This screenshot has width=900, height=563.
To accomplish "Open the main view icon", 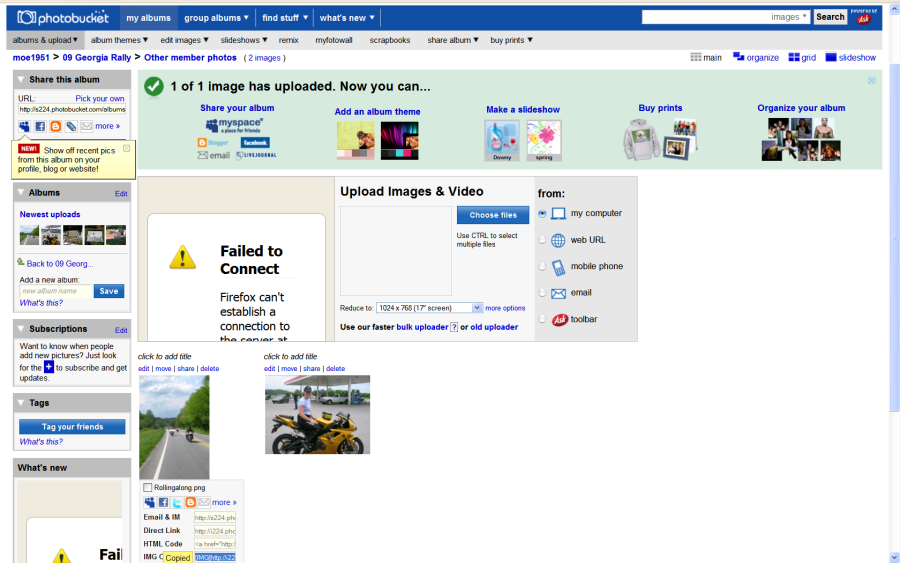I will tap(696, 57).
